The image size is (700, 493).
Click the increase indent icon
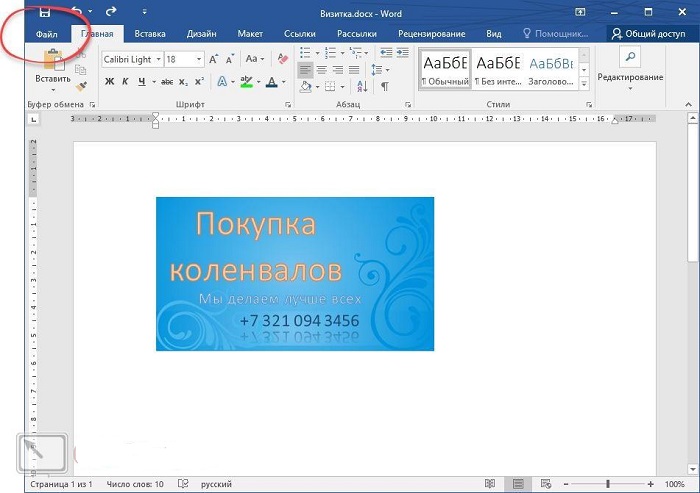[403, 53]
